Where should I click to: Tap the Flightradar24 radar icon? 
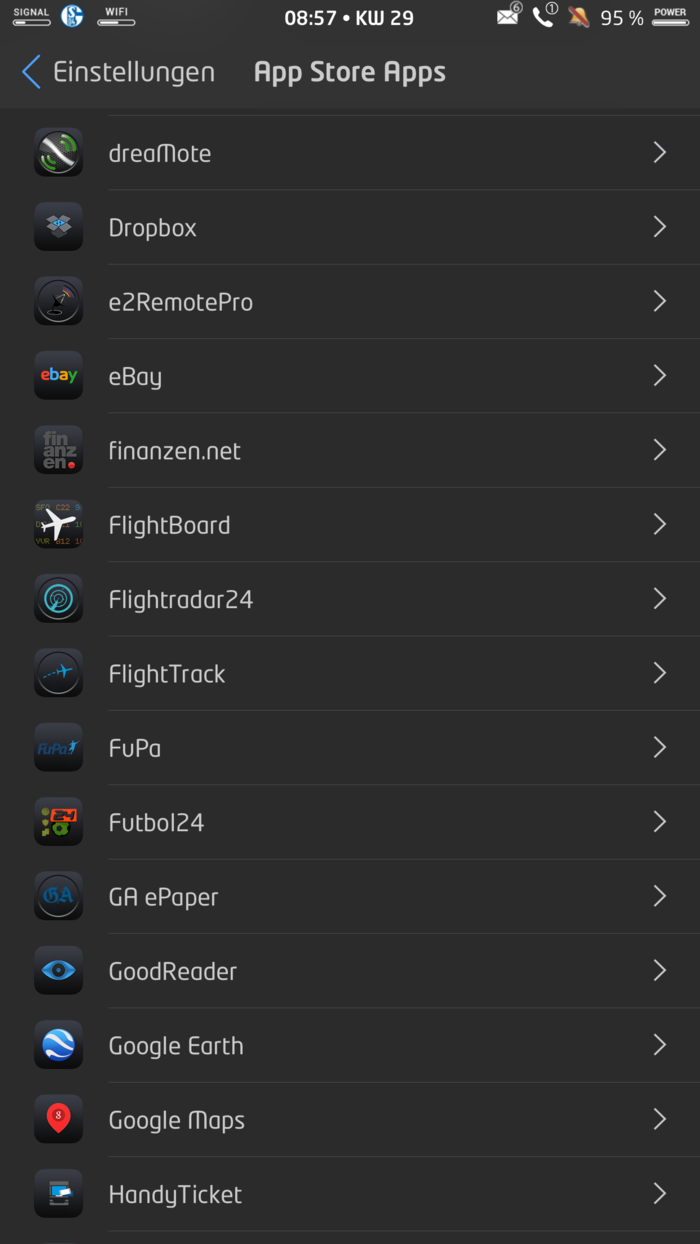pyautogui.click(x=58, y=599)
